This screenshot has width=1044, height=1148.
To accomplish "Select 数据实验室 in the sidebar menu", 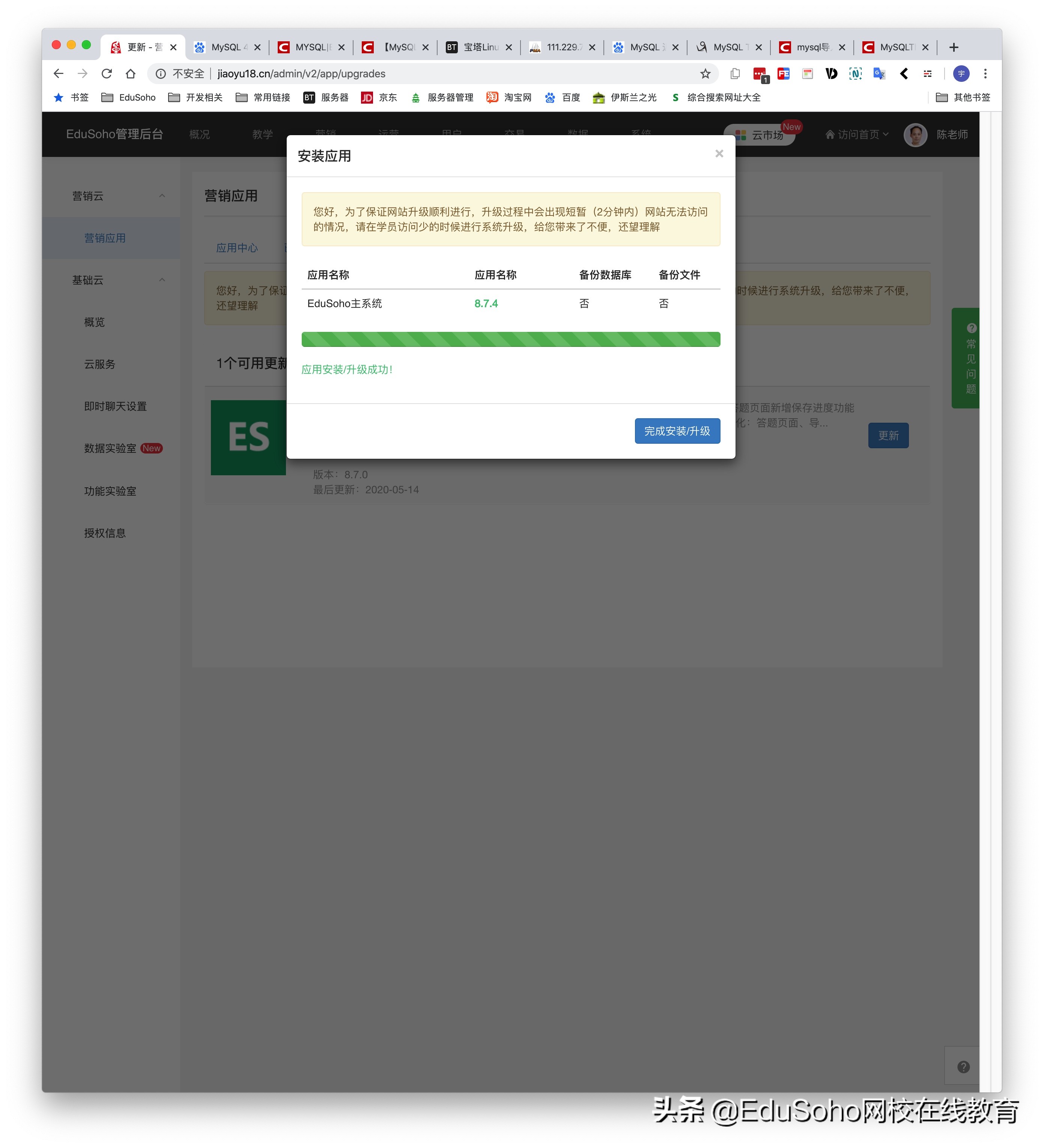I will click(x=110, y=449).
